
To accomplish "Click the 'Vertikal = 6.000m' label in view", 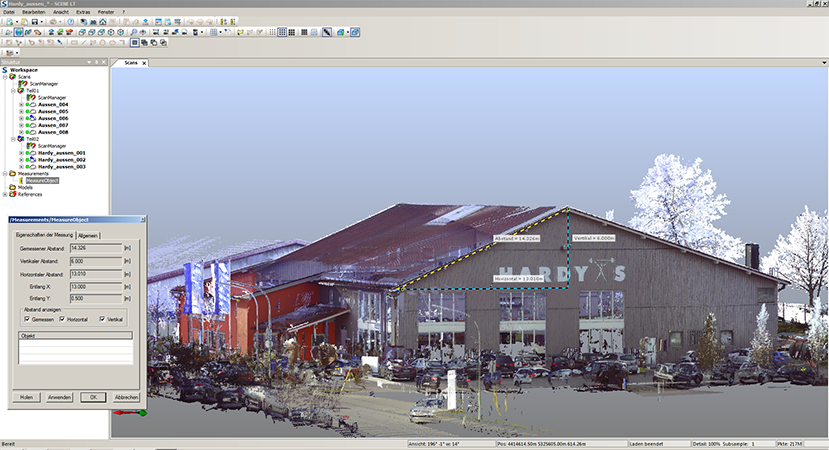I will (594, 238).
